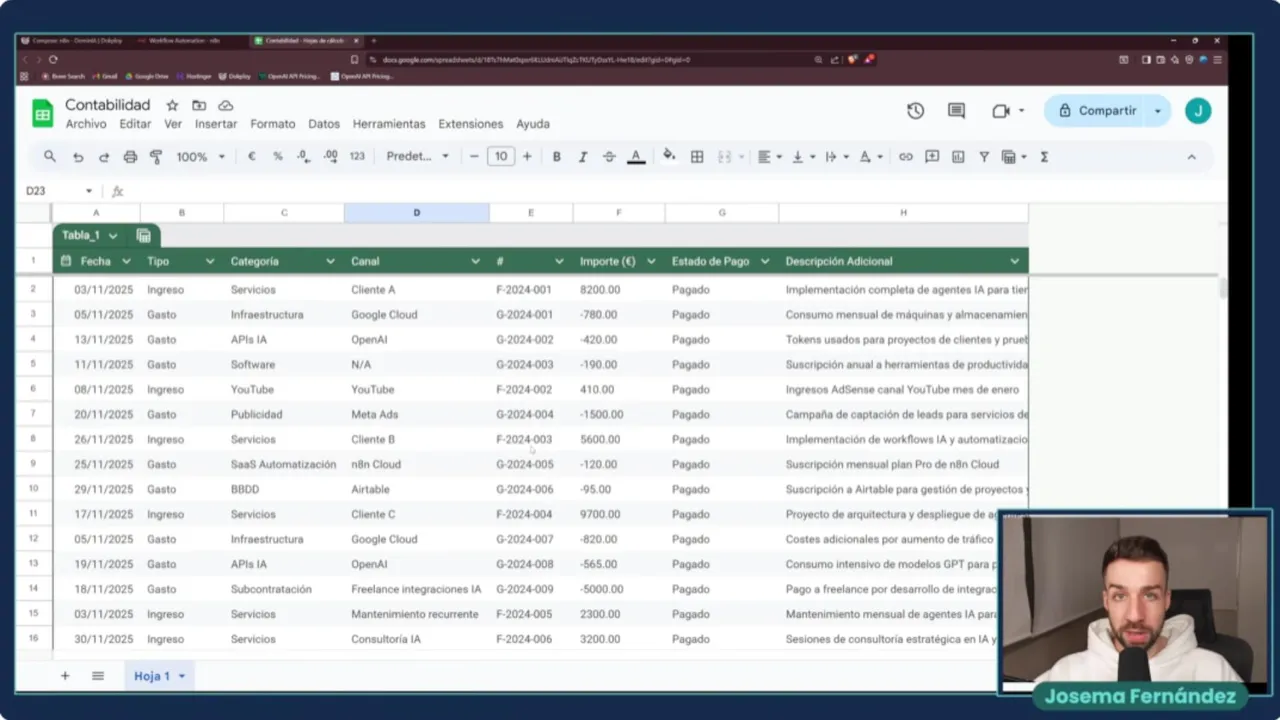Insert a link
Viewport: 1280px width, 720px height.
[906, 157]
